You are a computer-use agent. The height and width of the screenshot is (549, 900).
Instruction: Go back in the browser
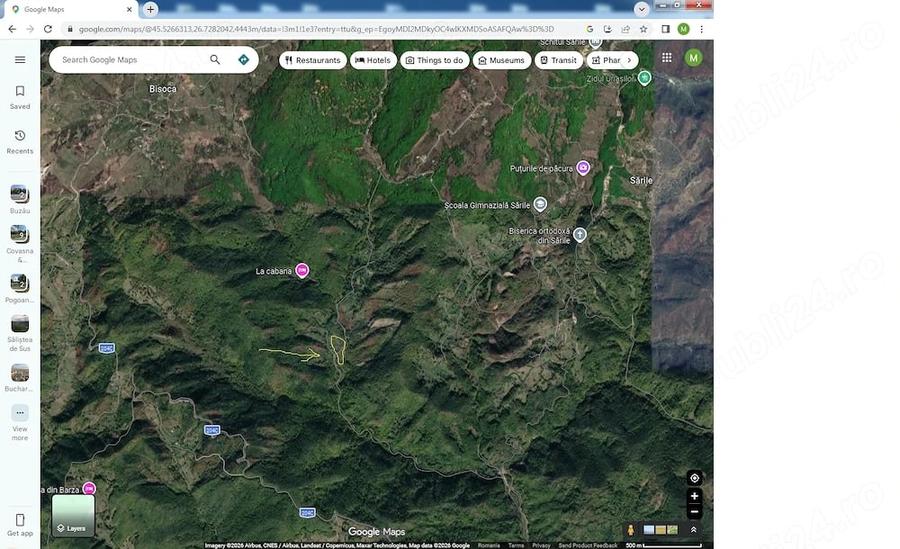point(12,29)
